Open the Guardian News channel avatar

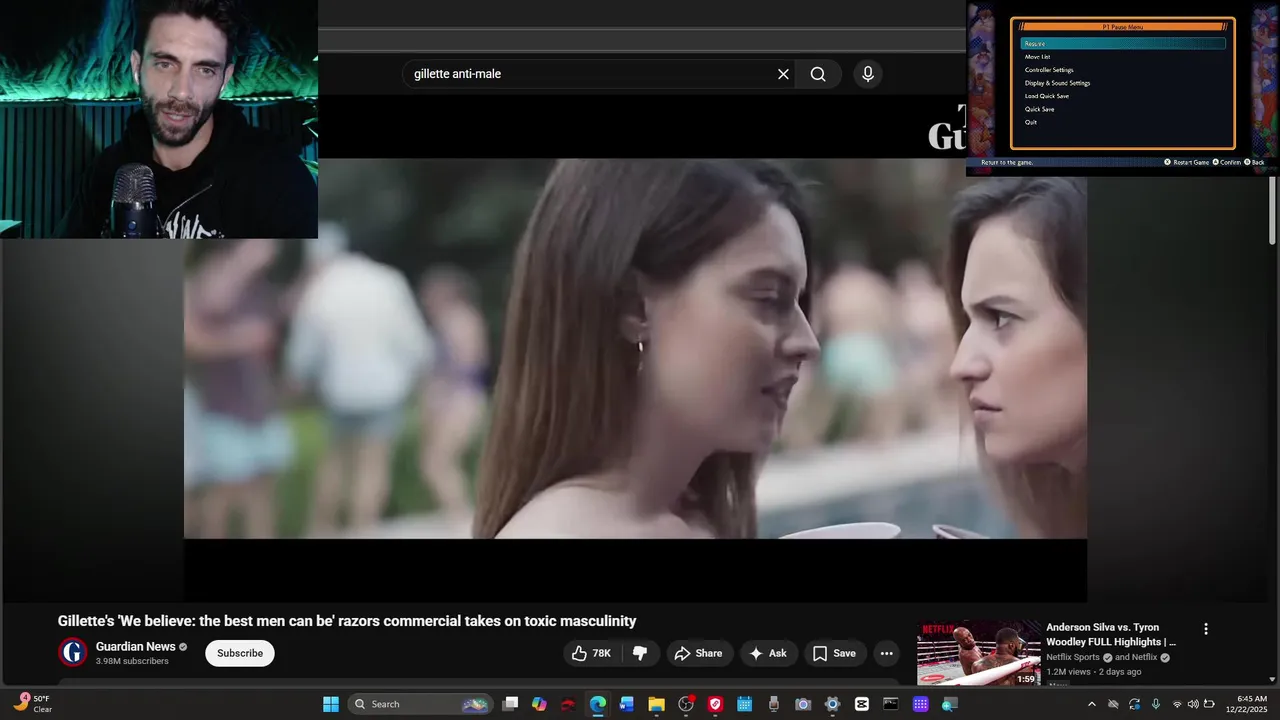pos(72,653)
